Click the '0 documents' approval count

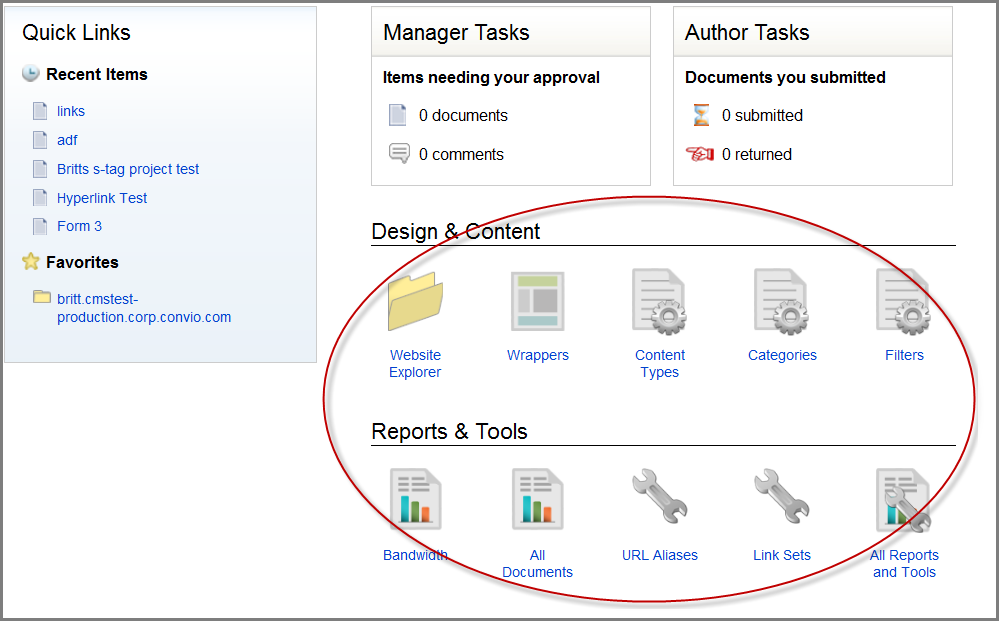(x=463, y=115)
